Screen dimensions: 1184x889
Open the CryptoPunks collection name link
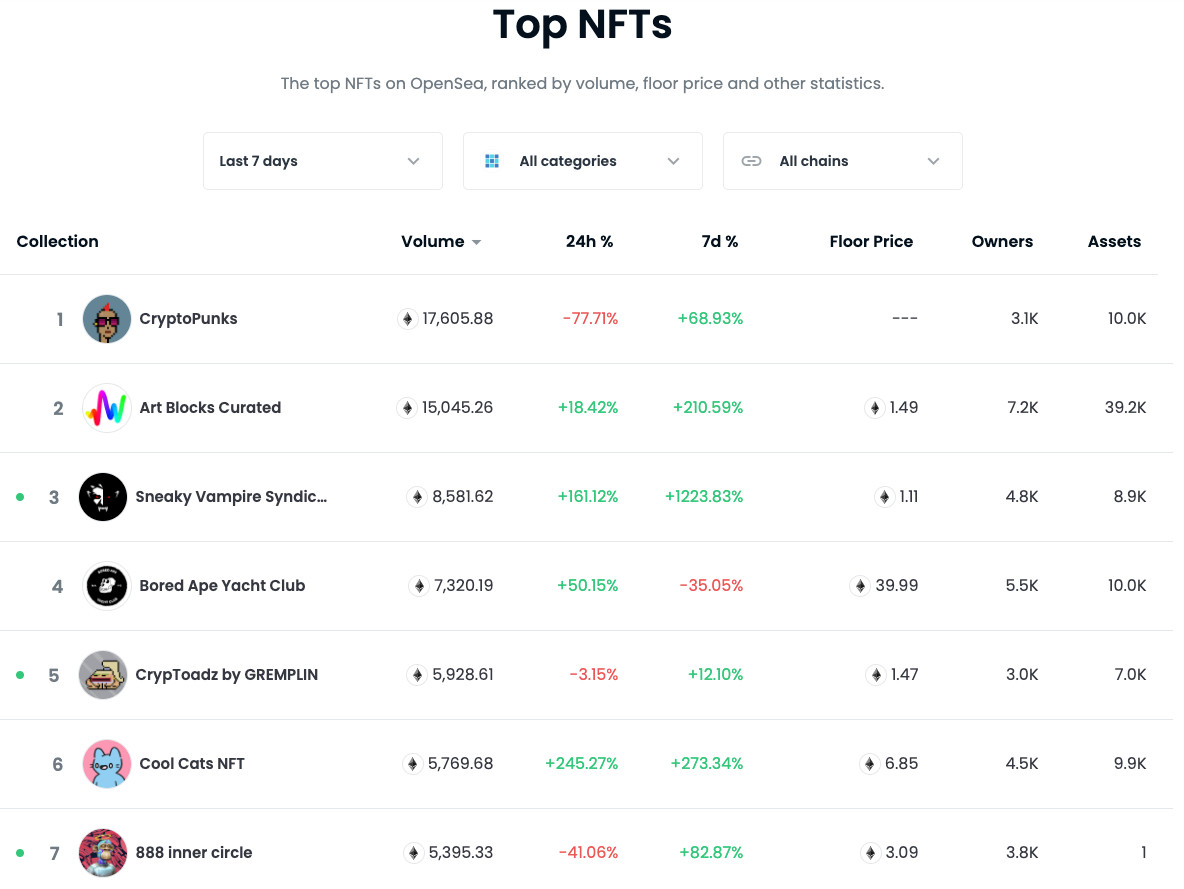pyautogui.click(x=188, y=319)
